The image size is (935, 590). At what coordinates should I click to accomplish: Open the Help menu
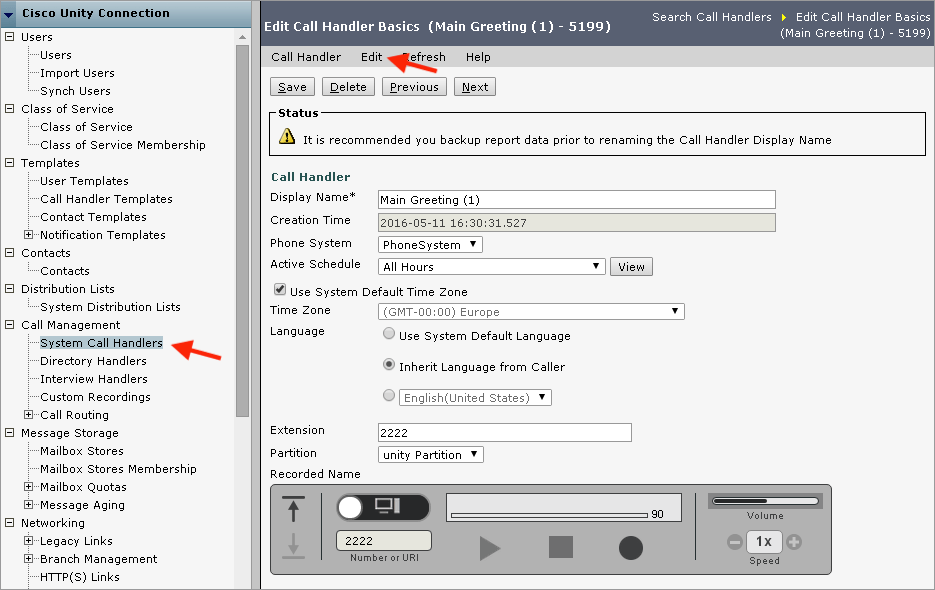click(x=478, y=57)
